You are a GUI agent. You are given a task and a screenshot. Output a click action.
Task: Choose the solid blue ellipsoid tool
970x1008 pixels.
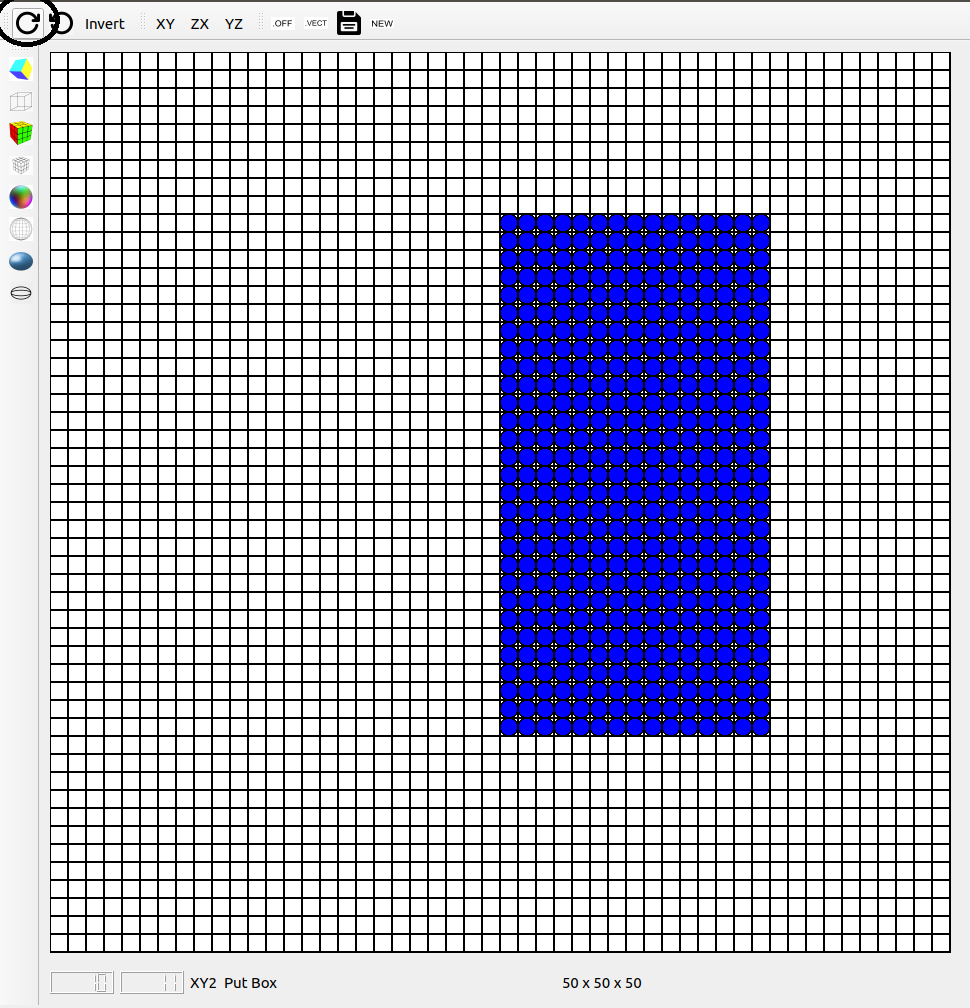click(x=20, y=261)
